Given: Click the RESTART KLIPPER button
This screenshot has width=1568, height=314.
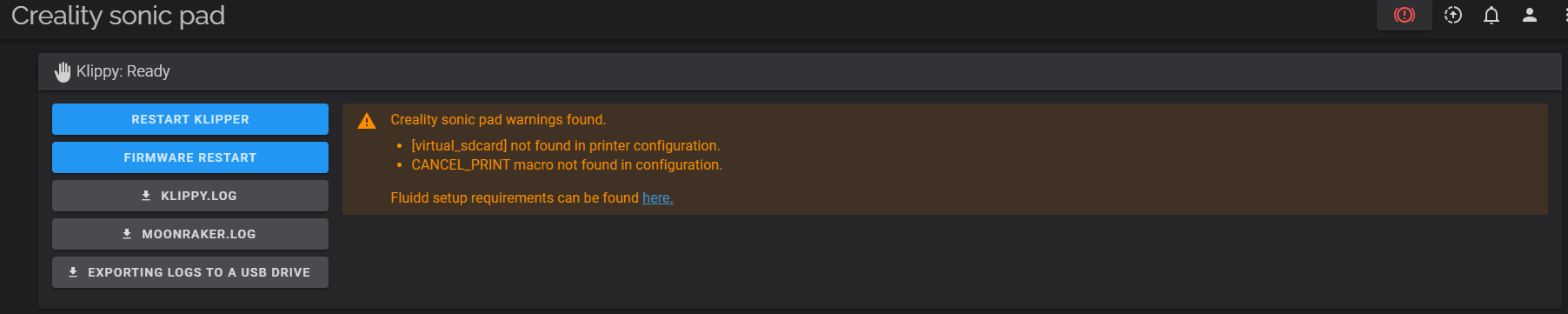Looking at the screenshot, I should tap(190, 119).
